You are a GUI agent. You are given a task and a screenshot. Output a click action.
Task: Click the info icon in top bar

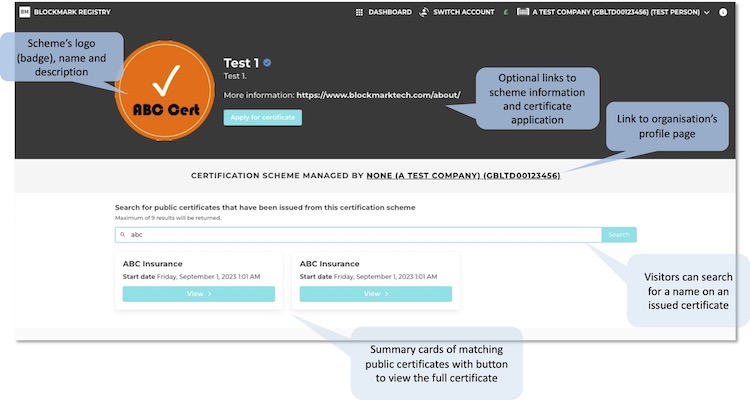pyautogui.click(x=723, y=12)
